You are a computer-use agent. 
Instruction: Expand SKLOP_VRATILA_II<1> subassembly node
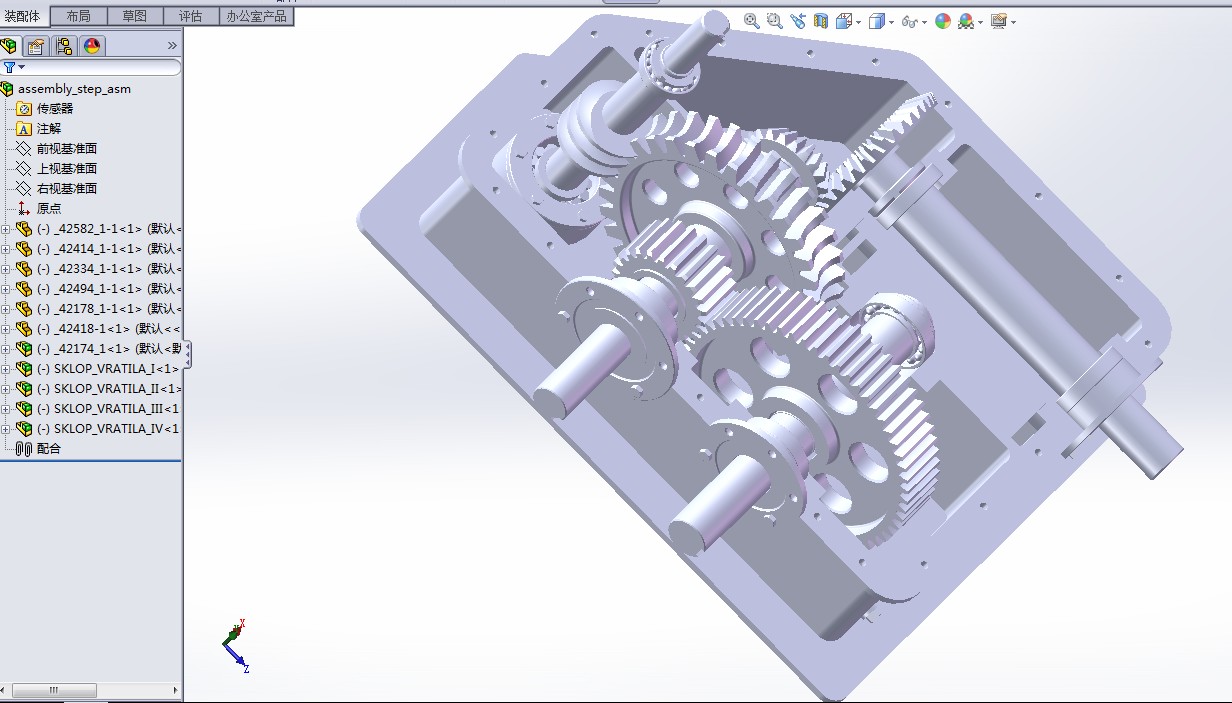coord(6,389)
